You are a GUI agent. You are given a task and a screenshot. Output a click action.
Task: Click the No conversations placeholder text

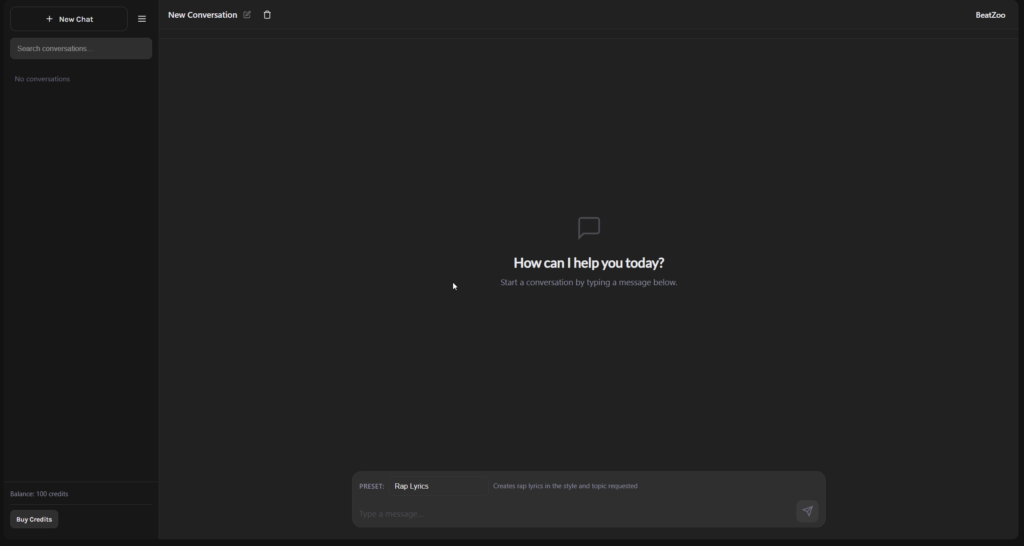coord(42,79)
